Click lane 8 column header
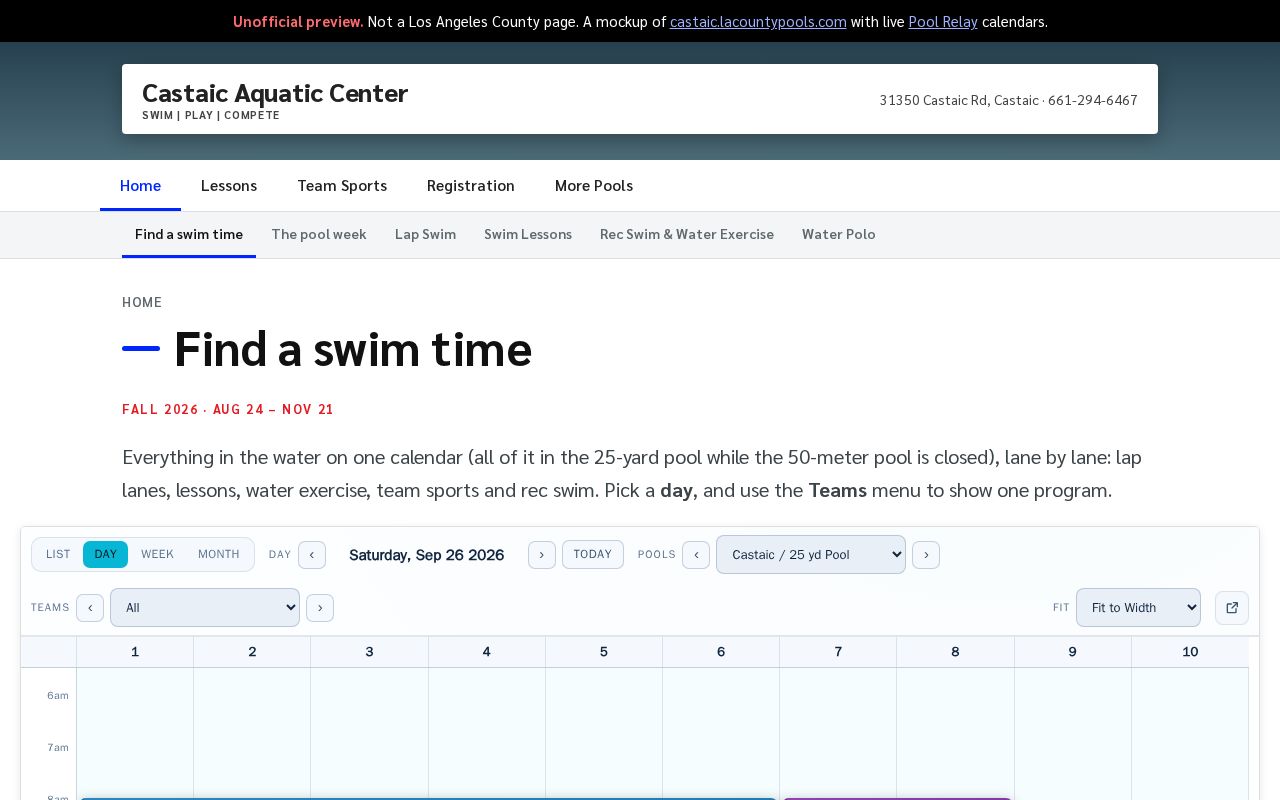The width and height of the screenshot is (1280, 800). tap(955, 652)
